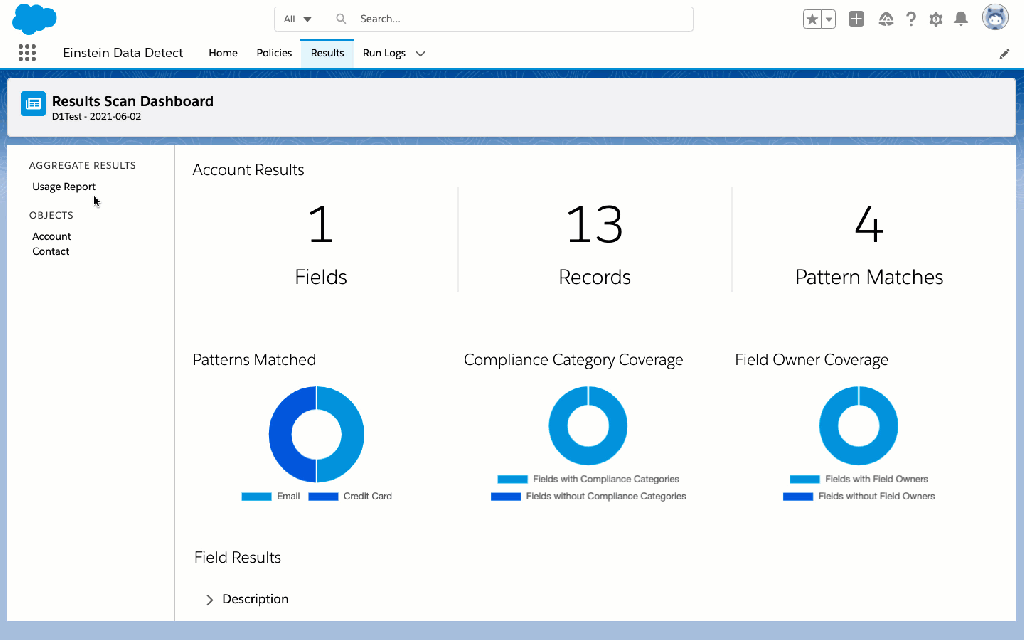Open the Global Actions plus icon
This screenshot has height=640, width=1024.
[856, 19]
